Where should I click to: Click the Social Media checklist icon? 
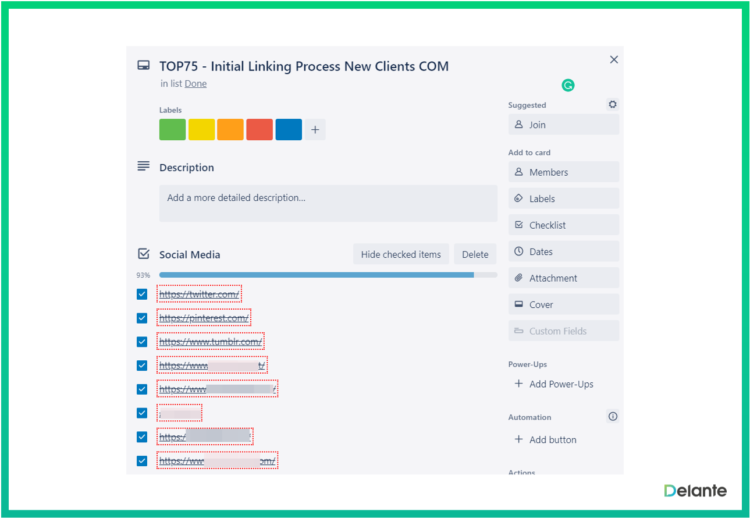point(143,253)
